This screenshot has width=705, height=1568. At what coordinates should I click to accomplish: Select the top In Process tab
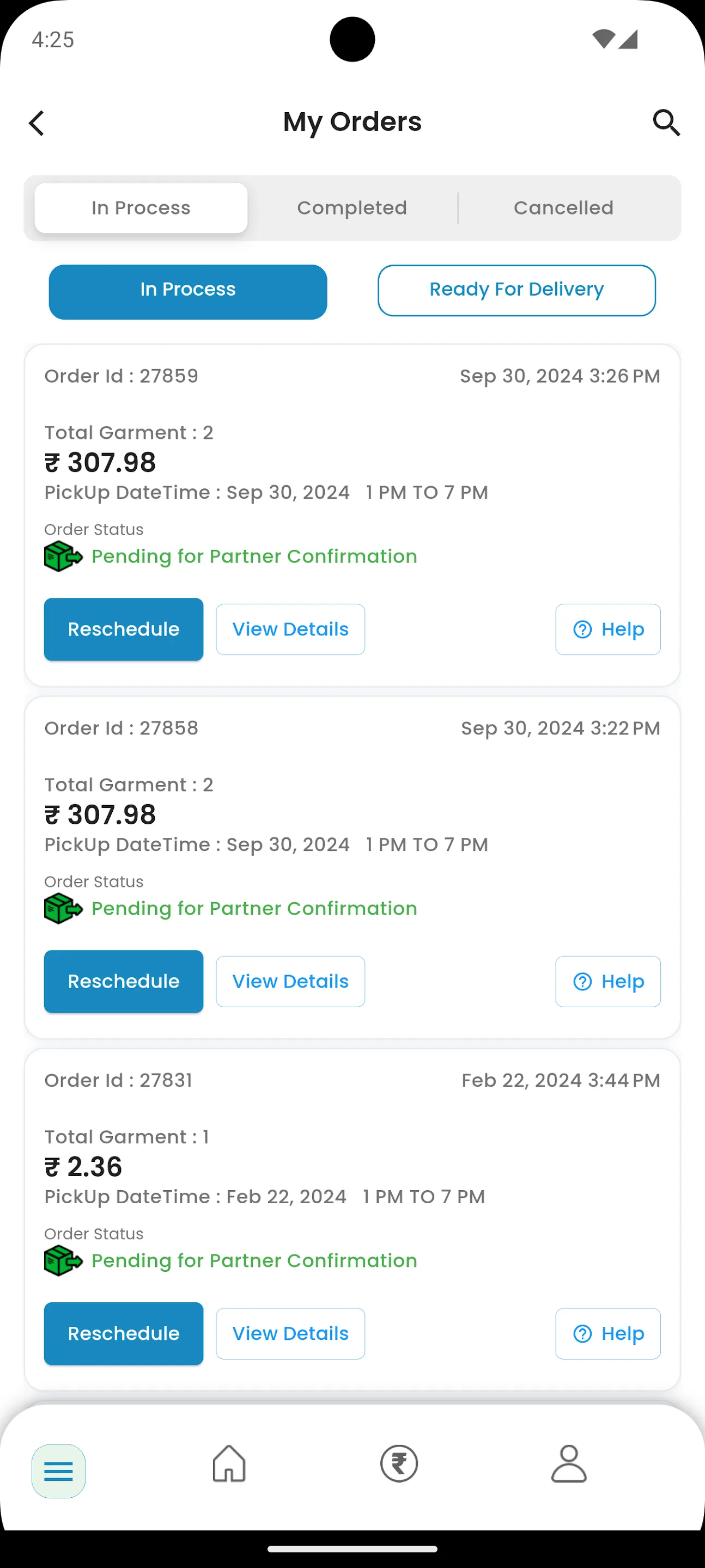[141, 208]
